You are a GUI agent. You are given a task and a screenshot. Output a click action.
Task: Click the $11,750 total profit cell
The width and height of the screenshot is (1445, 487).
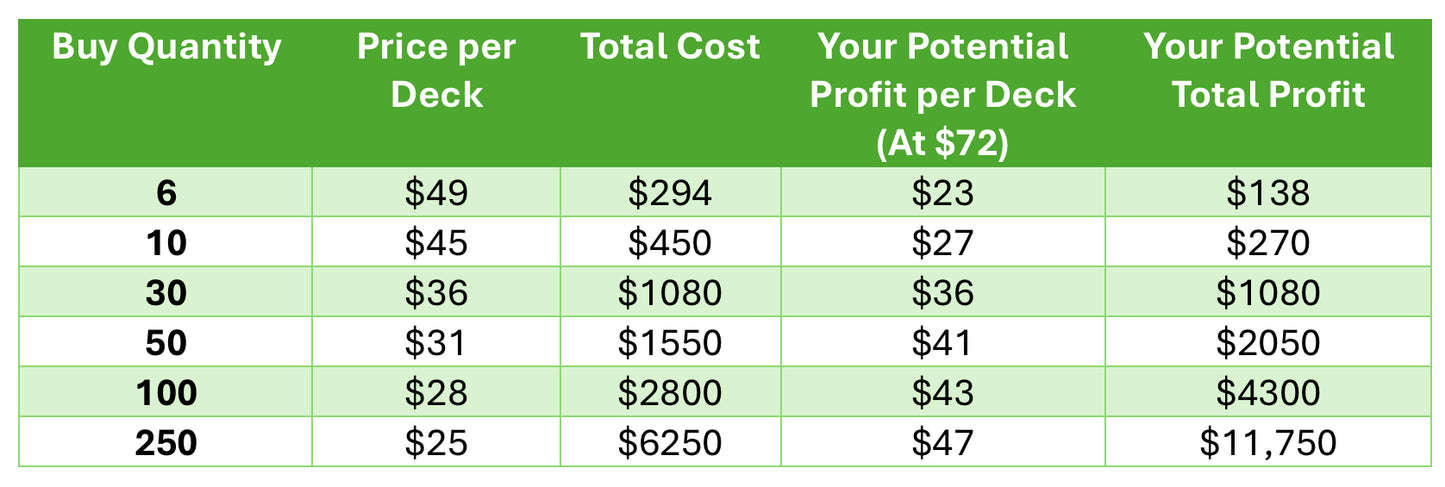[x=1267, y=442]
